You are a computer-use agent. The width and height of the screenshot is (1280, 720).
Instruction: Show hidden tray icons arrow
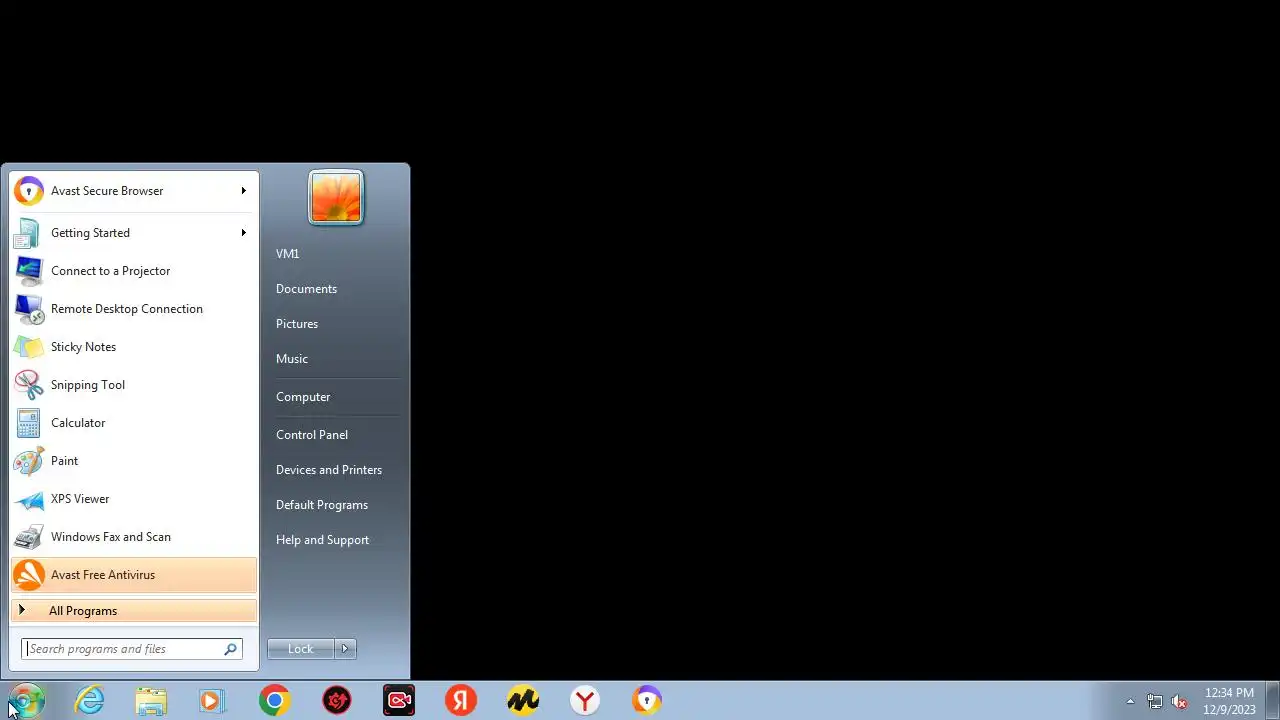point(1130,701)
